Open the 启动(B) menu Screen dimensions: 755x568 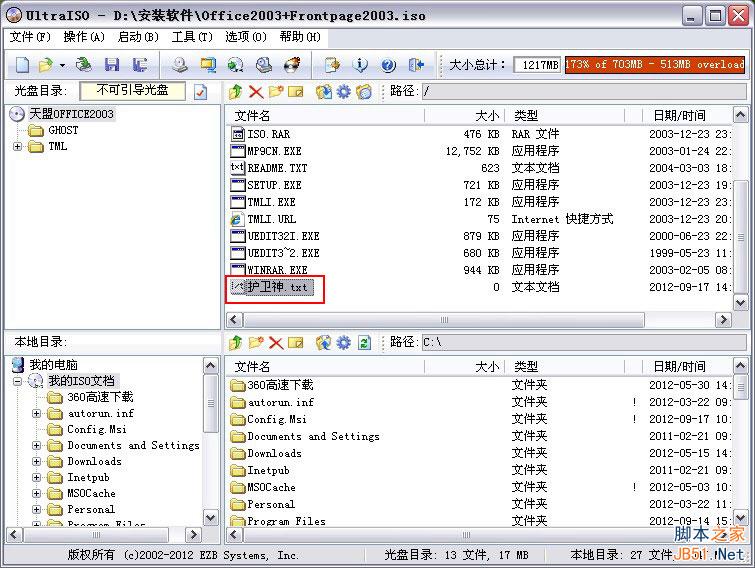[138, 37]
